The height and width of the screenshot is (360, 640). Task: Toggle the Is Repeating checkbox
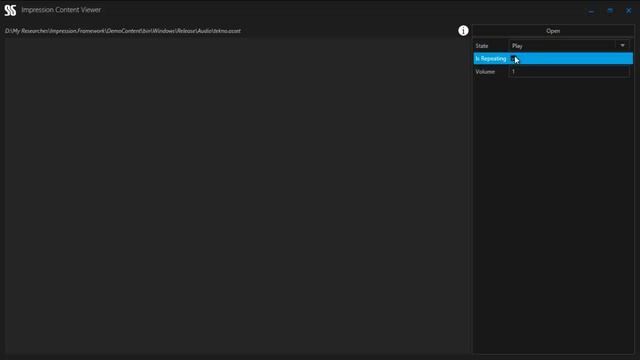point(513,59)
